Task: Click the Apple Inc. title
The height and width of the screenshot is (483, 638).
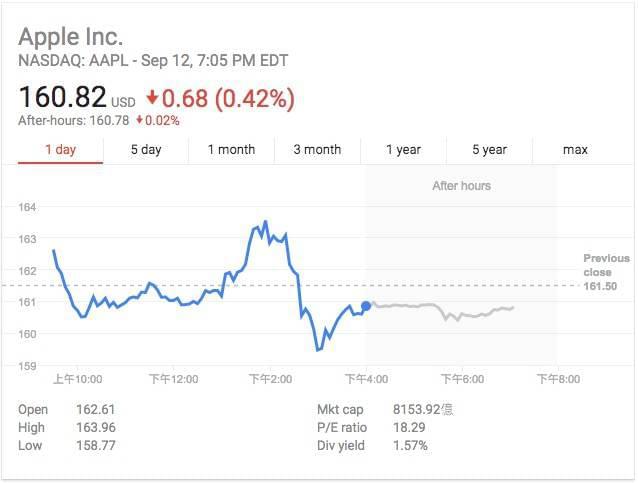Action: 71,38
